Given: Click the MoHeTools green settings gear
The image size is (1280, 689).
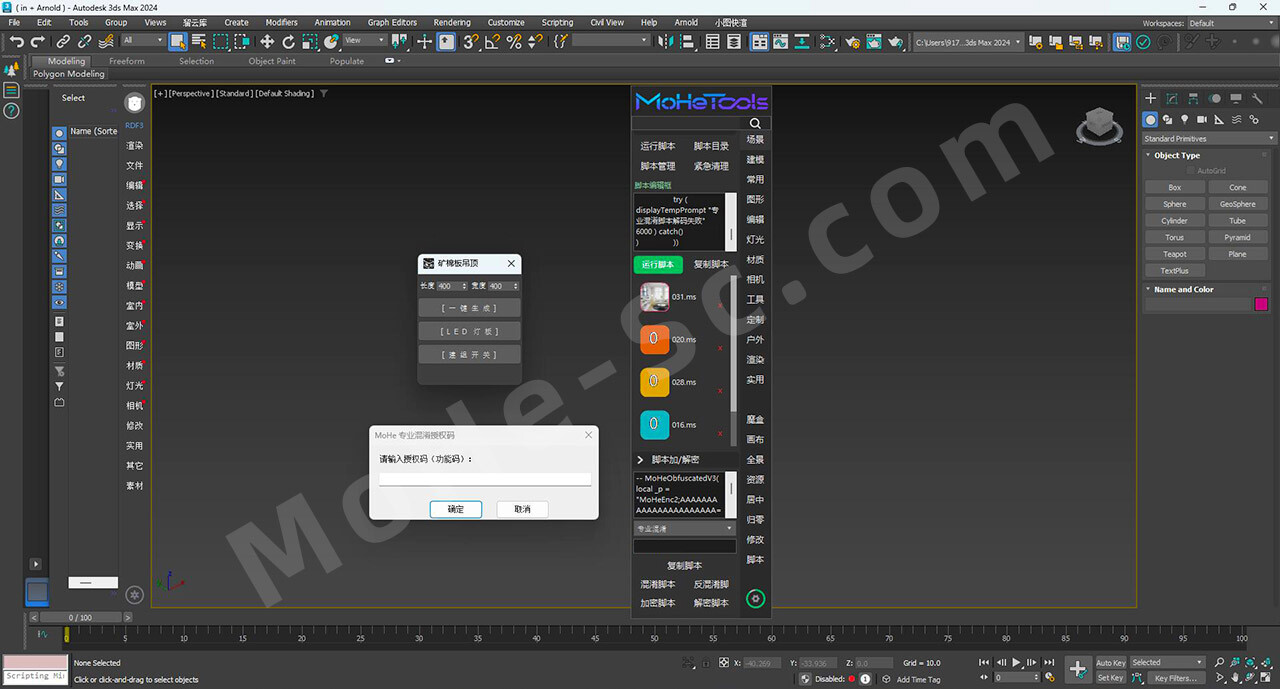Looking at the screenshot, I should click(x=755, y=599).
